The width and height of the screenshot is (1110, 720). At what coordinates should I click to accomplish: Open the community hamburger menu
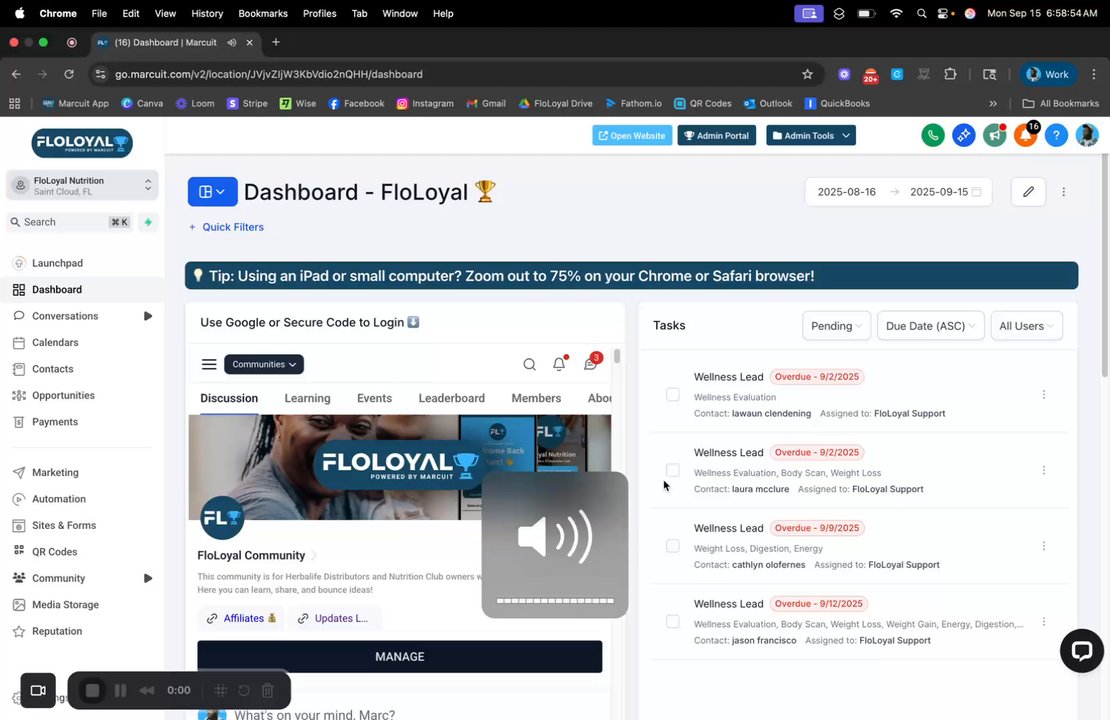click(209, 364)
